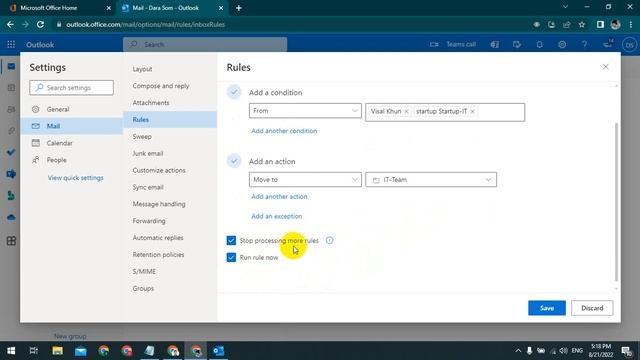Expand the From condition dropdown

(305, 111)
